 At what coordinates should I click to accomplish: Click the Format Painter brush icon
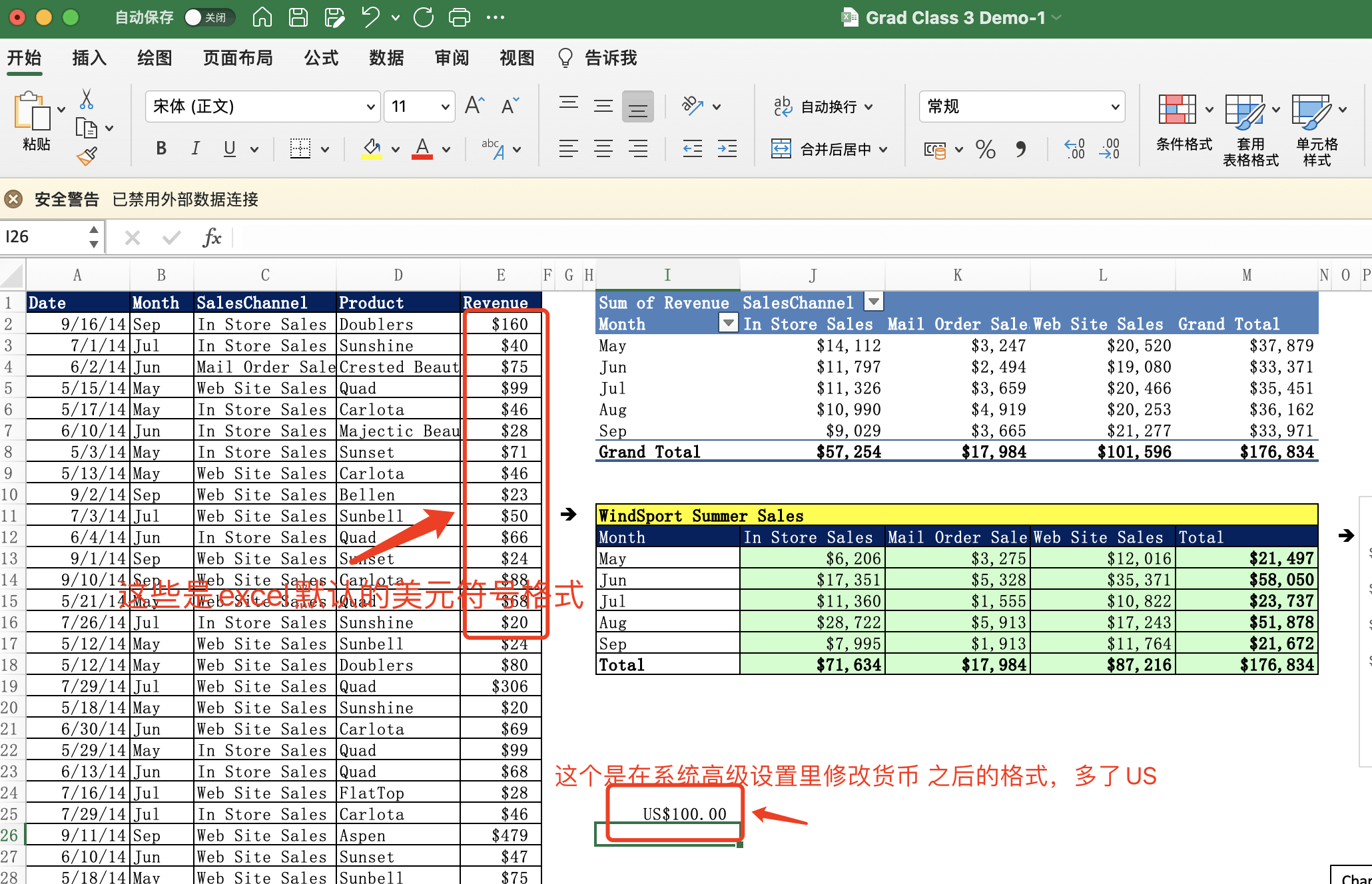tap(87, 157)
